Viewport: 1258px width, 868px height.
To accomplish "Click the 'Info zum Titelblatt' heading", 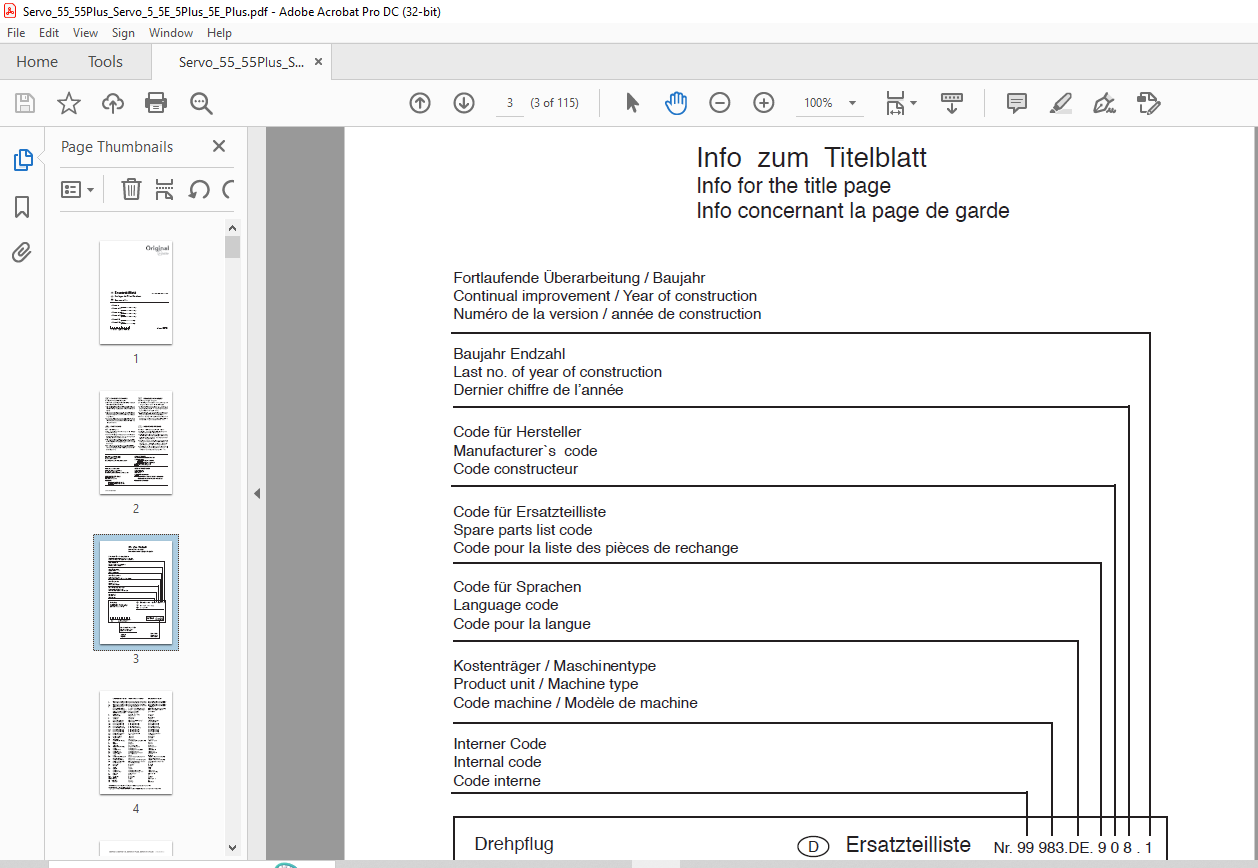I will point(812,158).
